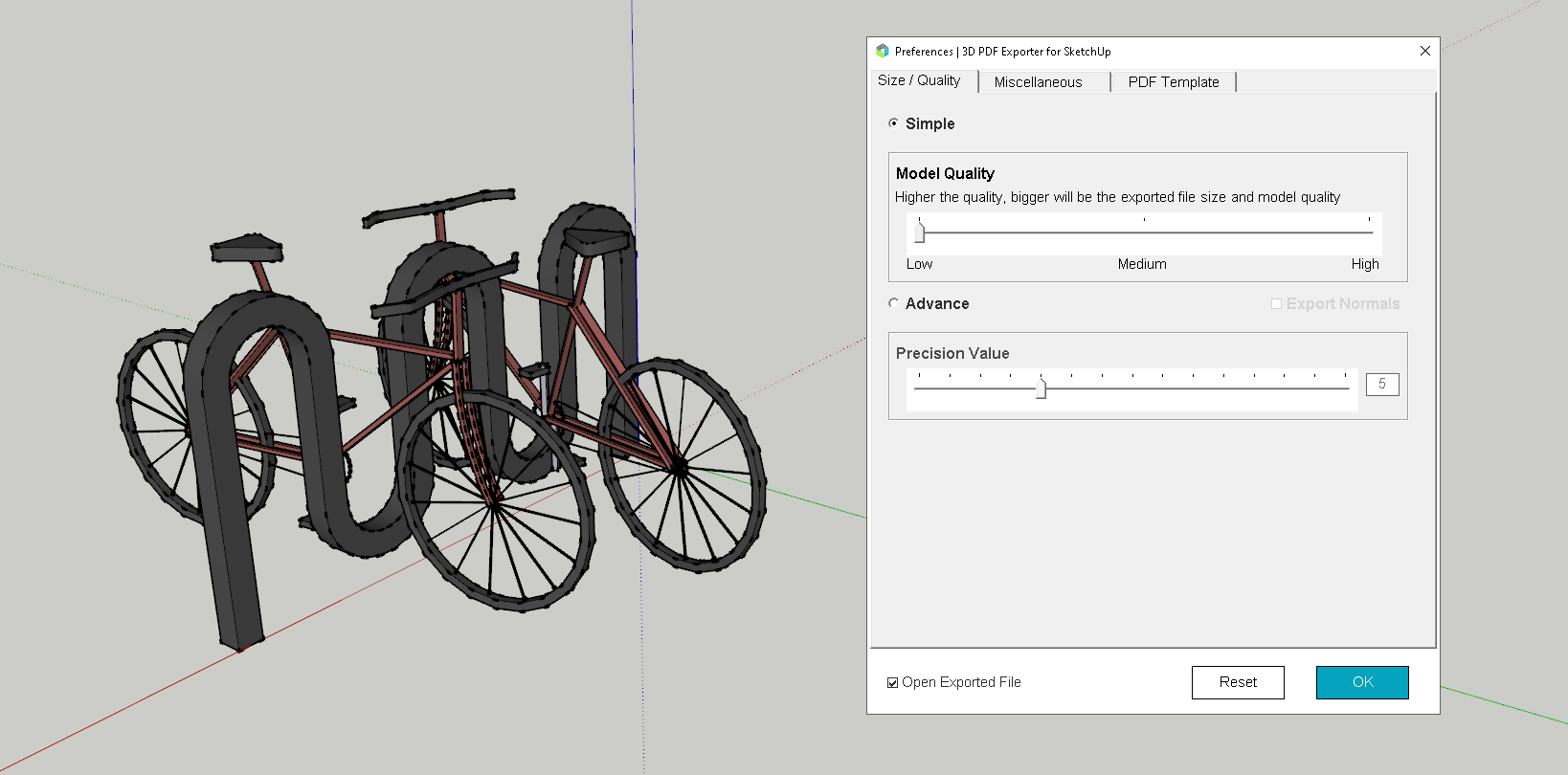The image size is (1568, 775).
Task: Switch to the Size / Quality tab
Action: pos(919,80)
